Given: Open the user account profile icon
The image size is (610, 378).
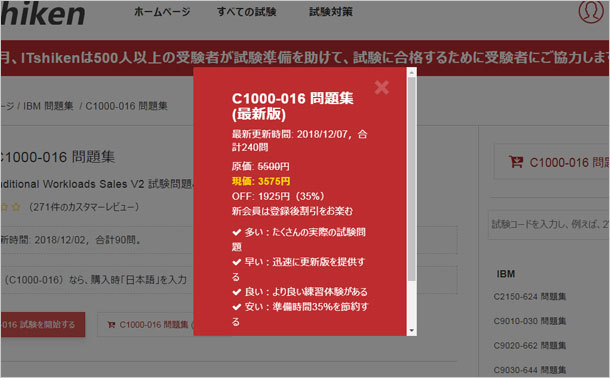Looking at the screenshot, I should click(591, 11).
